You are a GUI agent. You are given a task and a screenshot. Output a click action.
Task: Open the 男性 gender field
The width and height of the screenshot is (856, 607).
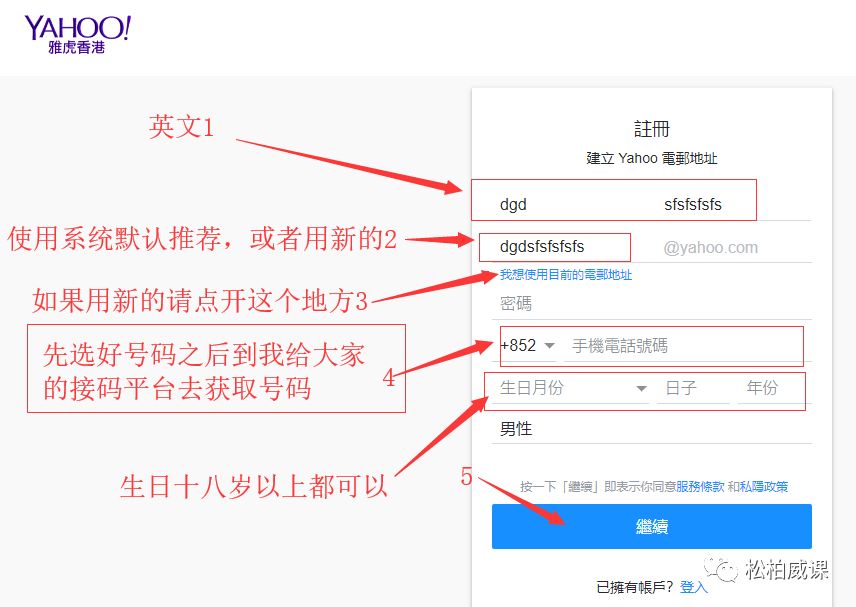(650, 429)
